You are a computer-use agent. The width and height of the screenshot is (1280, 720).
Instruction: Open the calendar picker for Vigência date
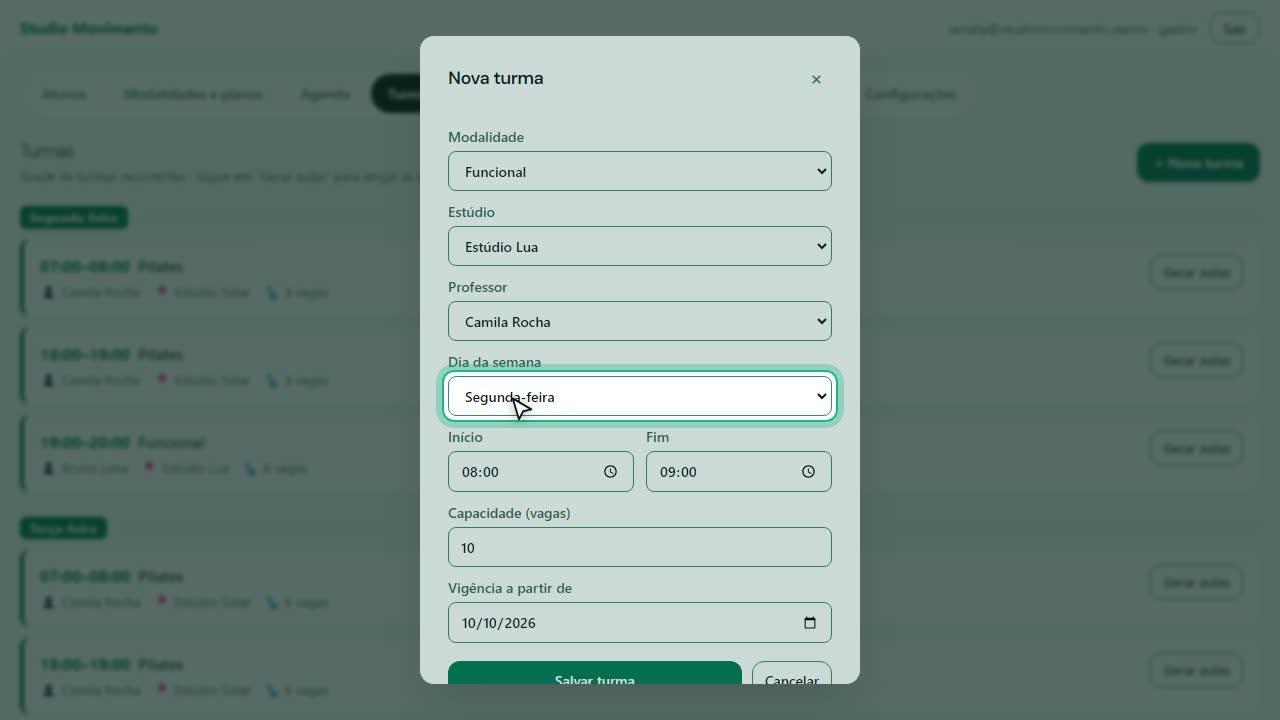click(x=810, y=623)
